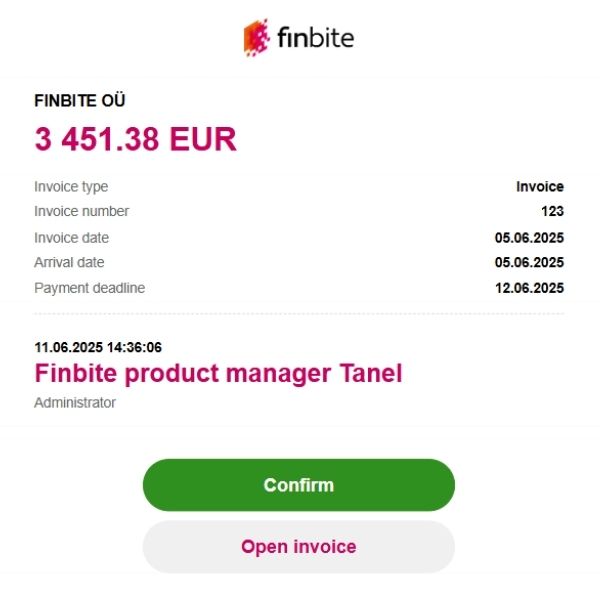600x600 pixels.
Task: Click the Invoice type label
Action: pos(71,187)
